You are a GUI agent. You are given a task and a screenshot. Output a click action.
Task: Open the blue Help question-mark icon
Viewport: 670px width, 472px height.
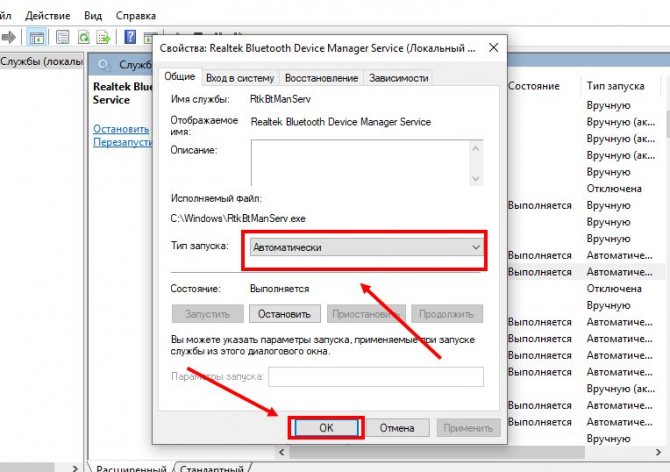coord(130,38)
